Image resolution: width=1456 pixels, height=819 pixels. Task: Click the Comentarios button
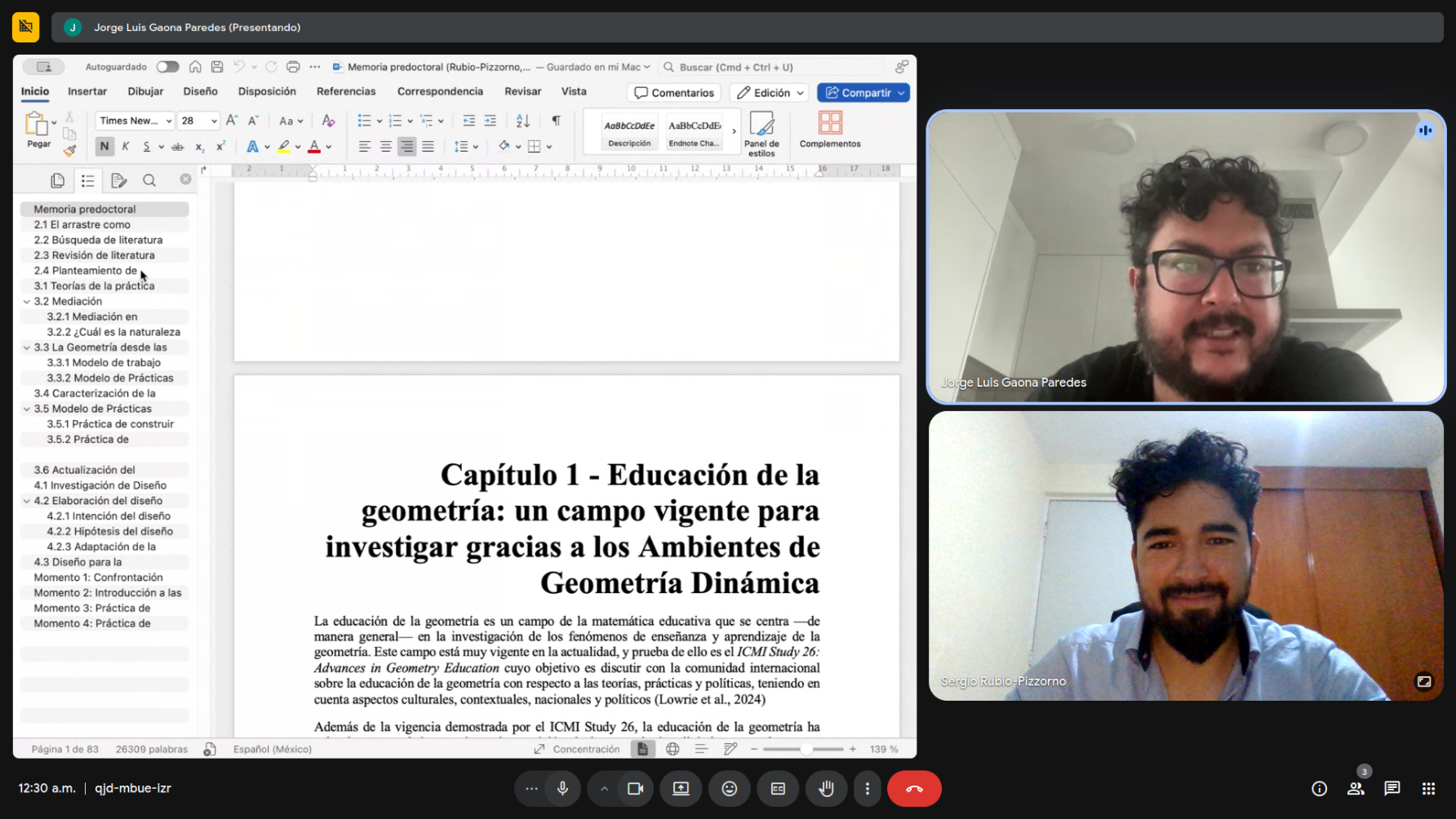674,93
